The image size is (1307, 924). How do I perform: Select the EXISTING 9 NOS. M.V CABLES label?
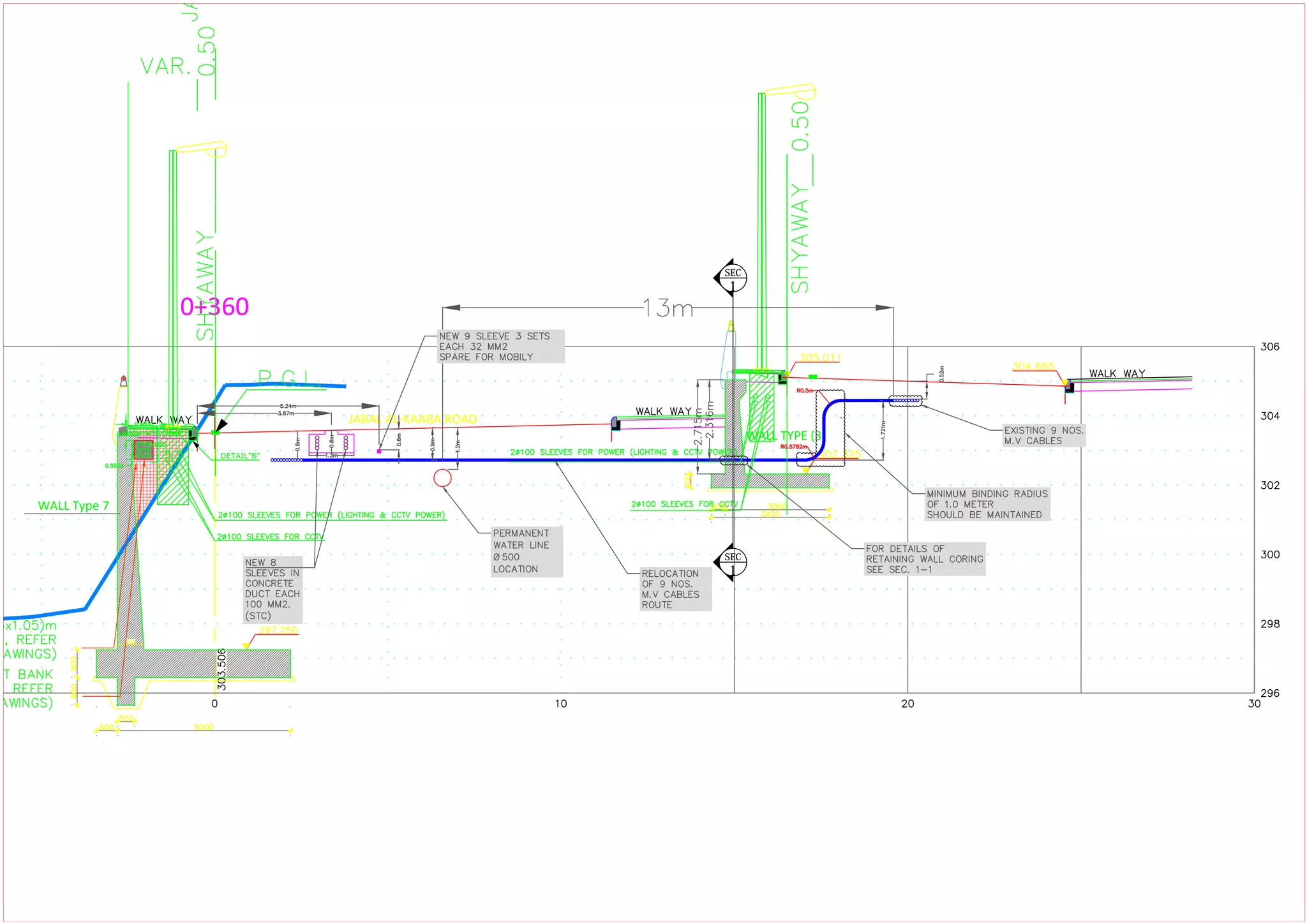click(x=1043, y=435)
